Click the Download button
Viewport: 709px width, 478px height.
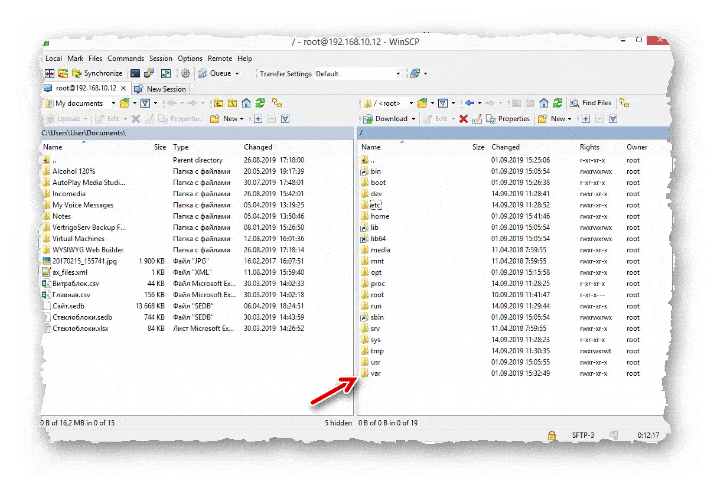(x=385, y=118)
